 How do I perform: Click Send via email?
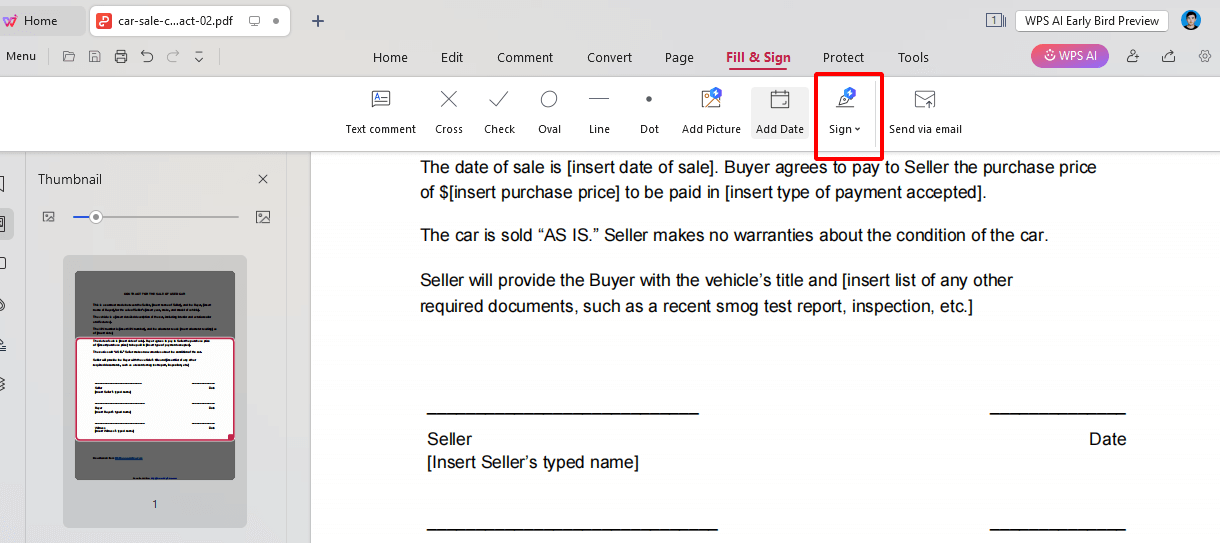pyautogui.click(x=925, y=111)
